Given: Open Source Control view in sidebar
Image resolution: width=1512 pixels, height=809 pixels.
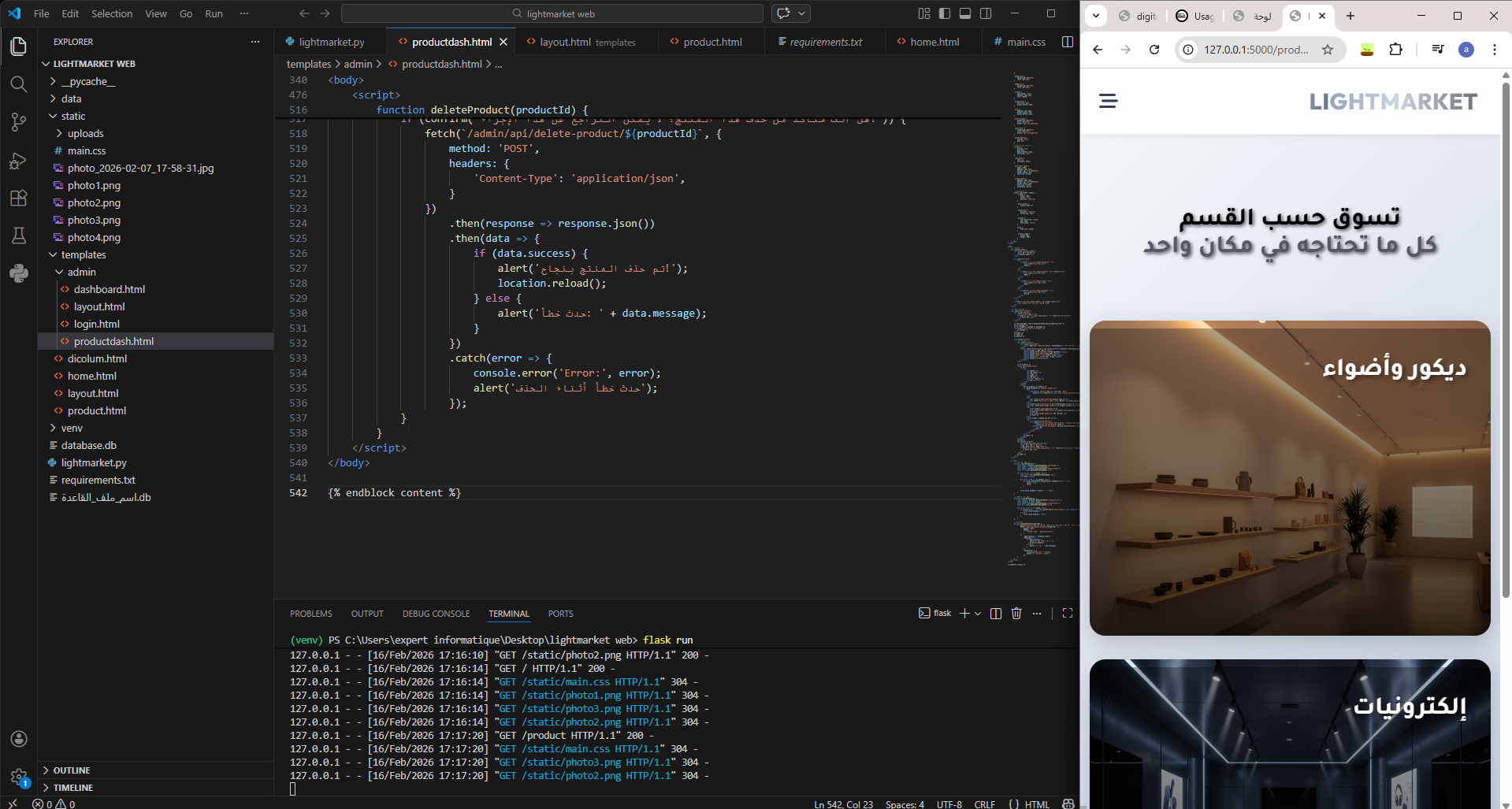Looking at the screenshot, I should (x=19, y=122).
